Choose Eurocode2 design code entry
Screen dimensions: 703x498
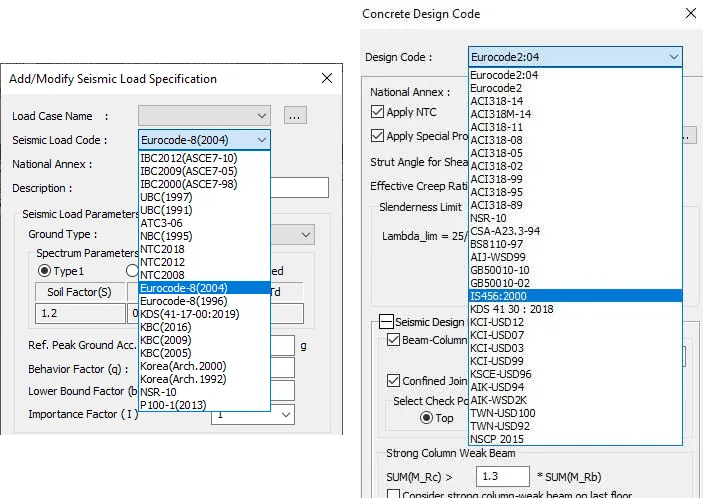(x=575, y=88)
